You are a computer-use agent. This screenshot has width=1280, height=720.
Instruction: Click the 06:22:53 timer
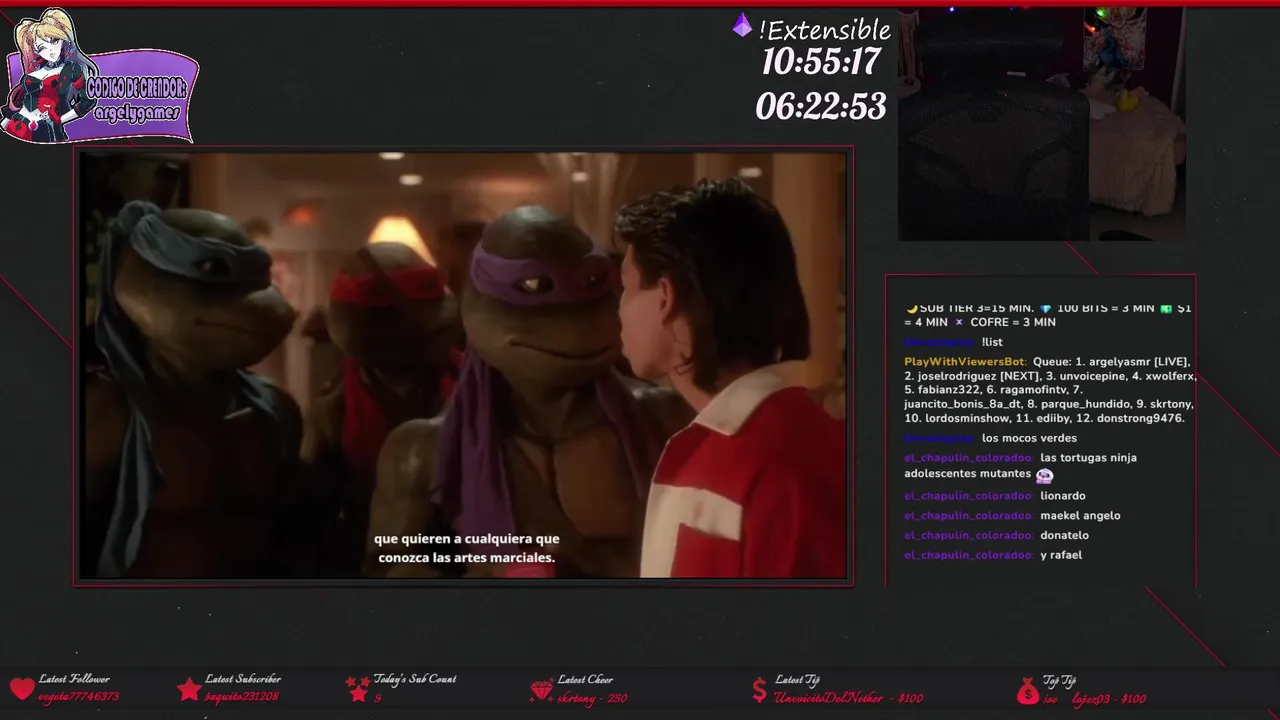click(x=821, y=106)
